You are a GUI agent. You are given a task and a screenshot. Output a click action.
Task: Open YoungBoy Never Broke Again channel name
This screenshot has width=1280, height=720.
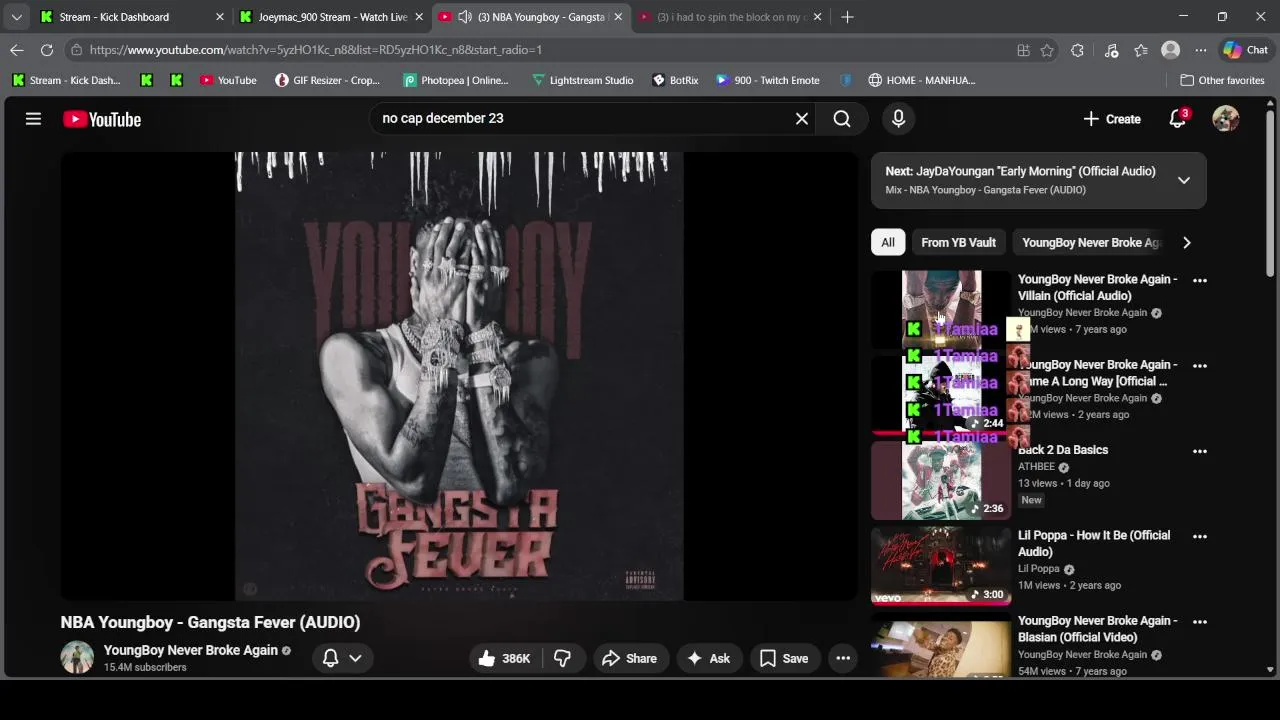tap(190, 650)
